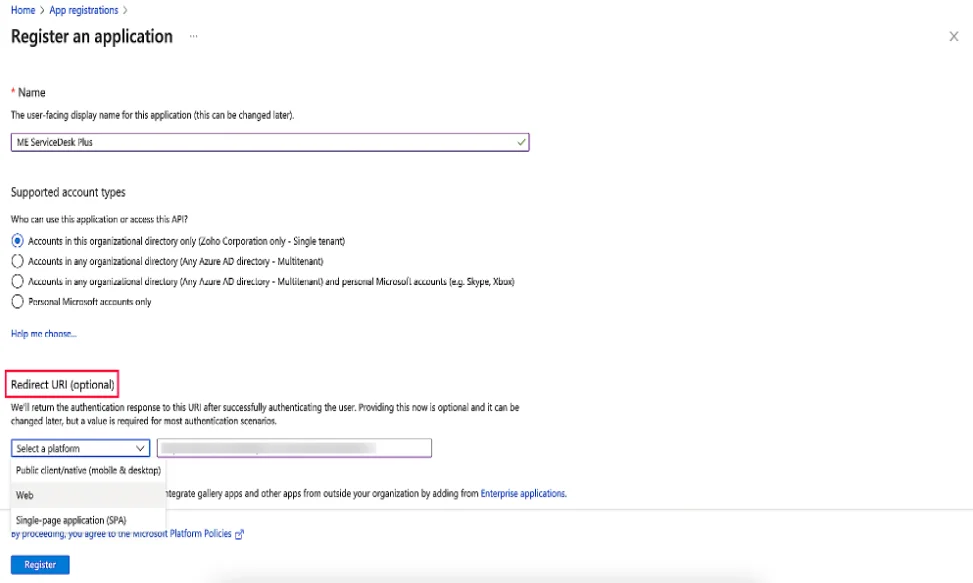The height and width of the screenshot is (583, 973).
Task: Open the ellipsis menu beside page title
Action: [193, 36]
